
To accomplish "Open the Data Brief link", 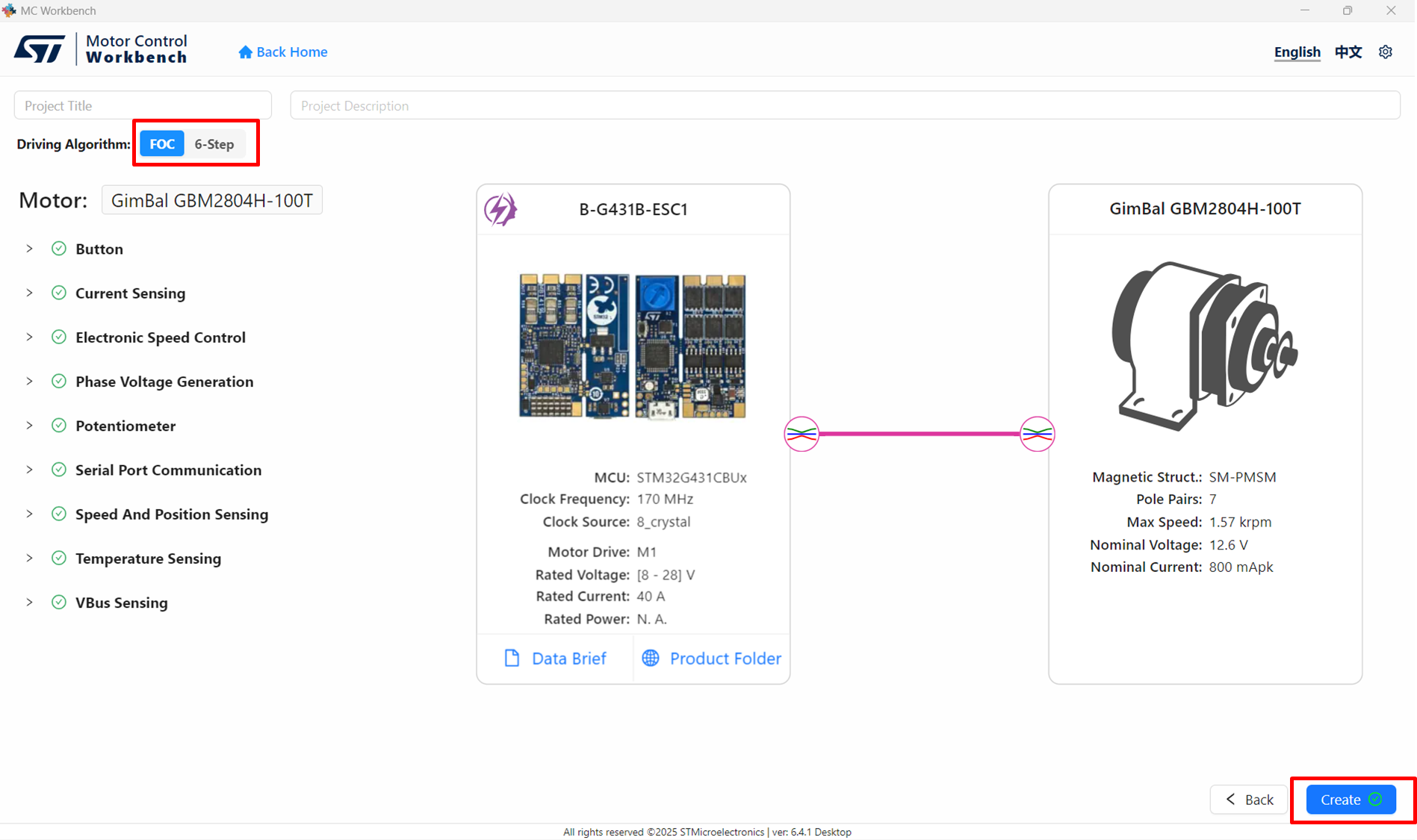I will point(555,658).
